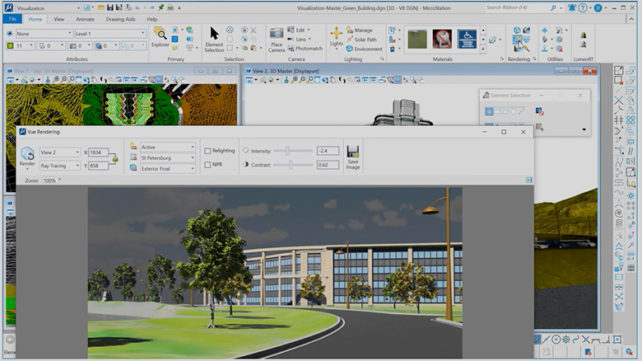Select the green grass material thumbnail
Image resolution: width=642 pixels, height=361 pixels.
click(x=417, y=39)
